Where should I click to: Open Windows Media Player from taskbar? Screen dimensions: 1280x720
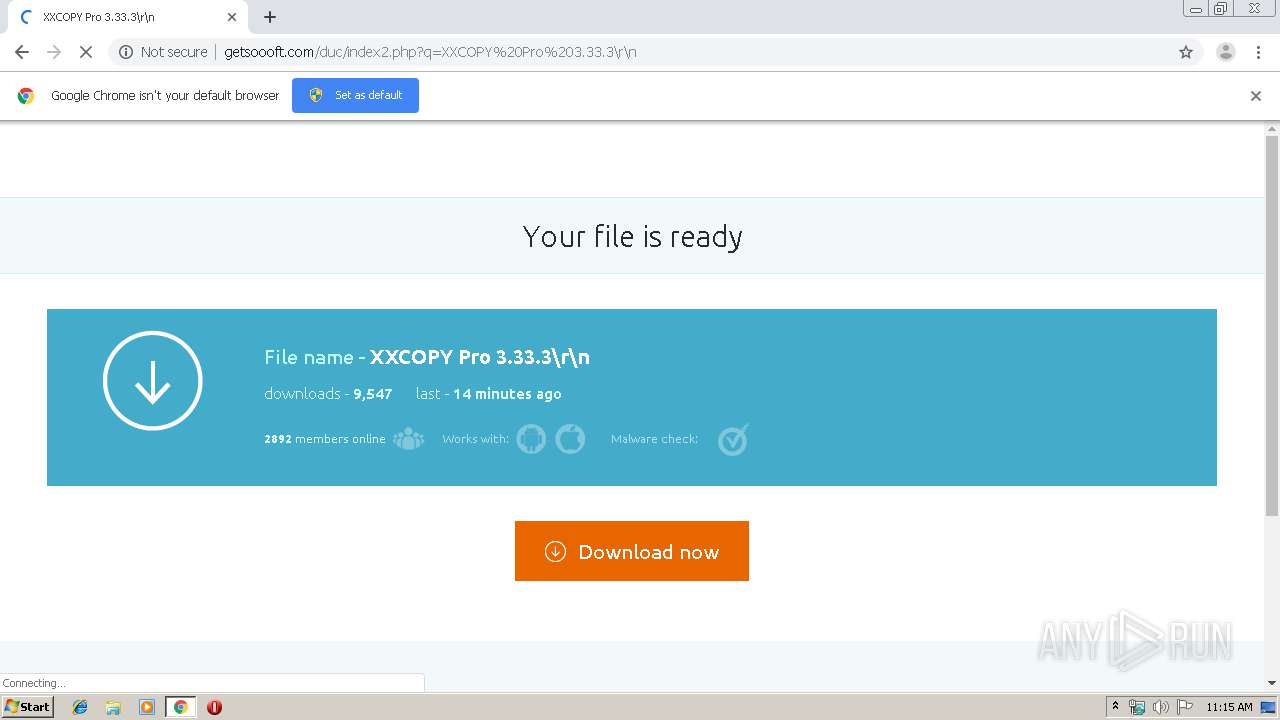(147, 707)
